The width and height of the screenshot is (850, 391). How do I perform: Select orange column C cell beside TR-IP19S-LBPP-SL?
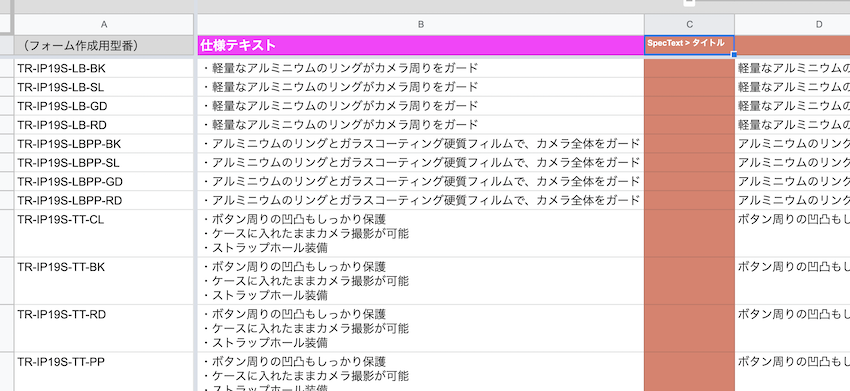tap(690, 163)
